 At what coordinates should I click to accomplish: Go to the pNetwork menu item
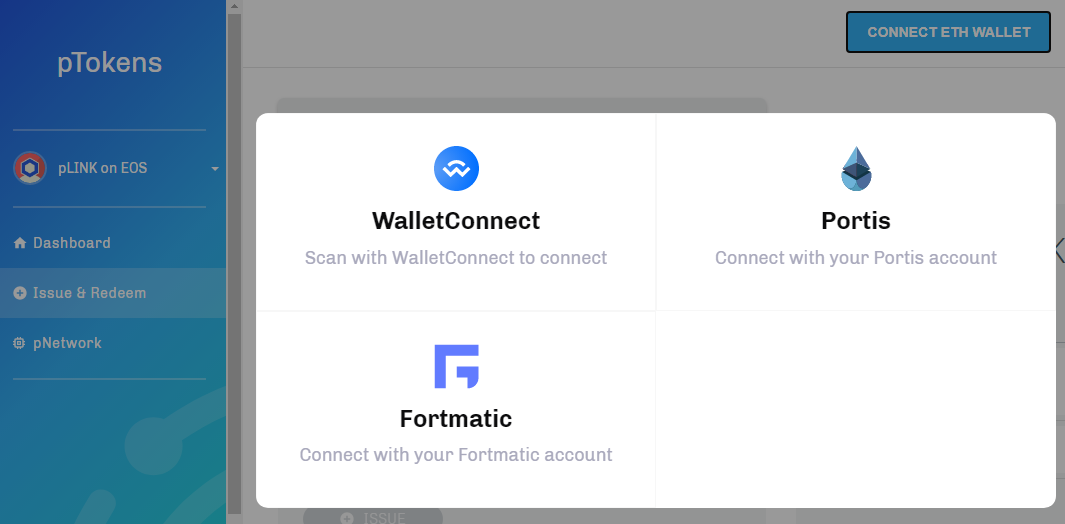(x=113, y=343)
